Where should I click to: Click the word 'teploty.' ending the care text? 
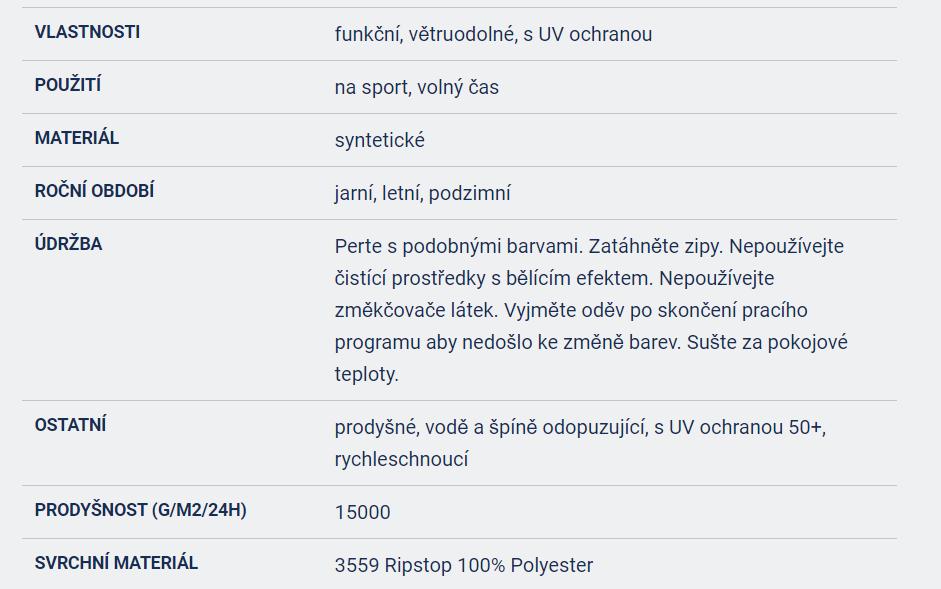366,374
